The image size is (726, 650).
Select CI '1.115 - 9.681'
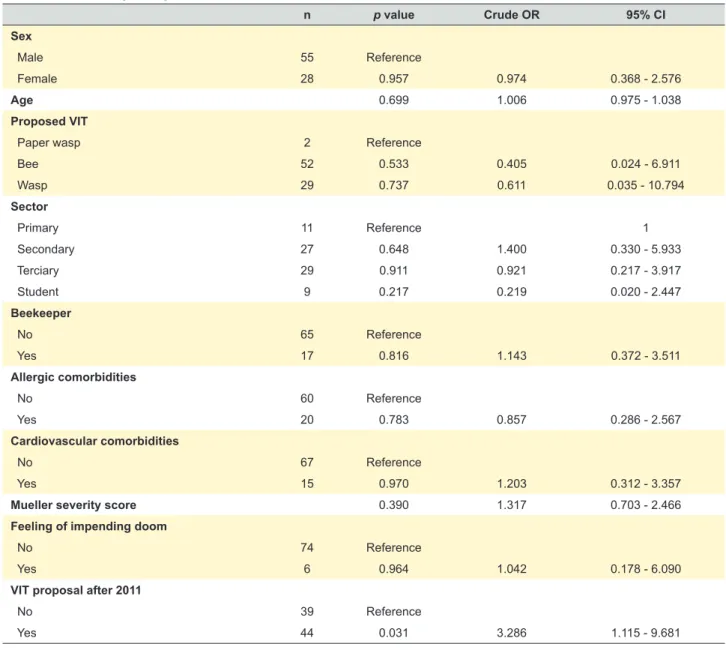pyautogui.click(x=645, y=632)
